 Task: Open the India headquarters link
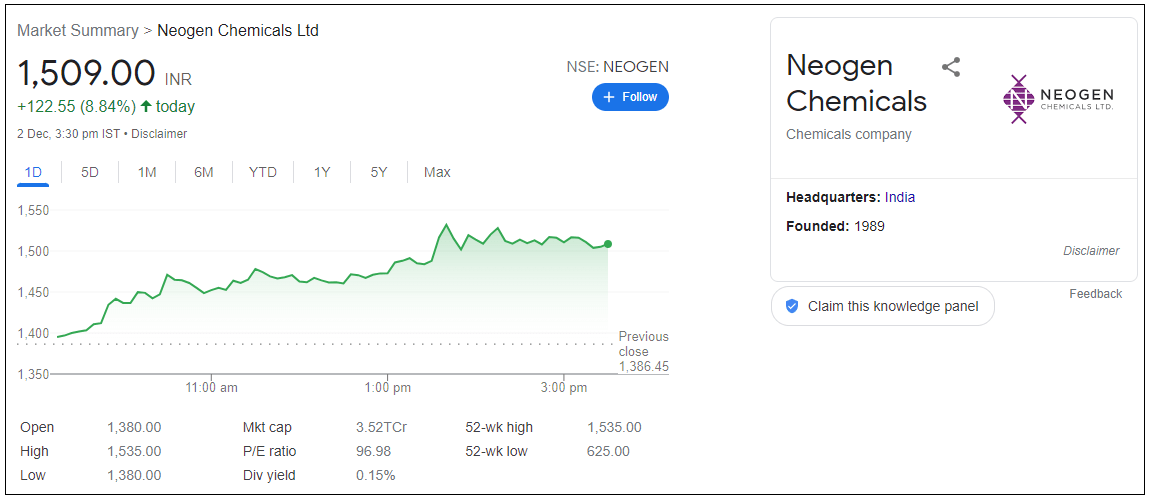tap(900, 197)
